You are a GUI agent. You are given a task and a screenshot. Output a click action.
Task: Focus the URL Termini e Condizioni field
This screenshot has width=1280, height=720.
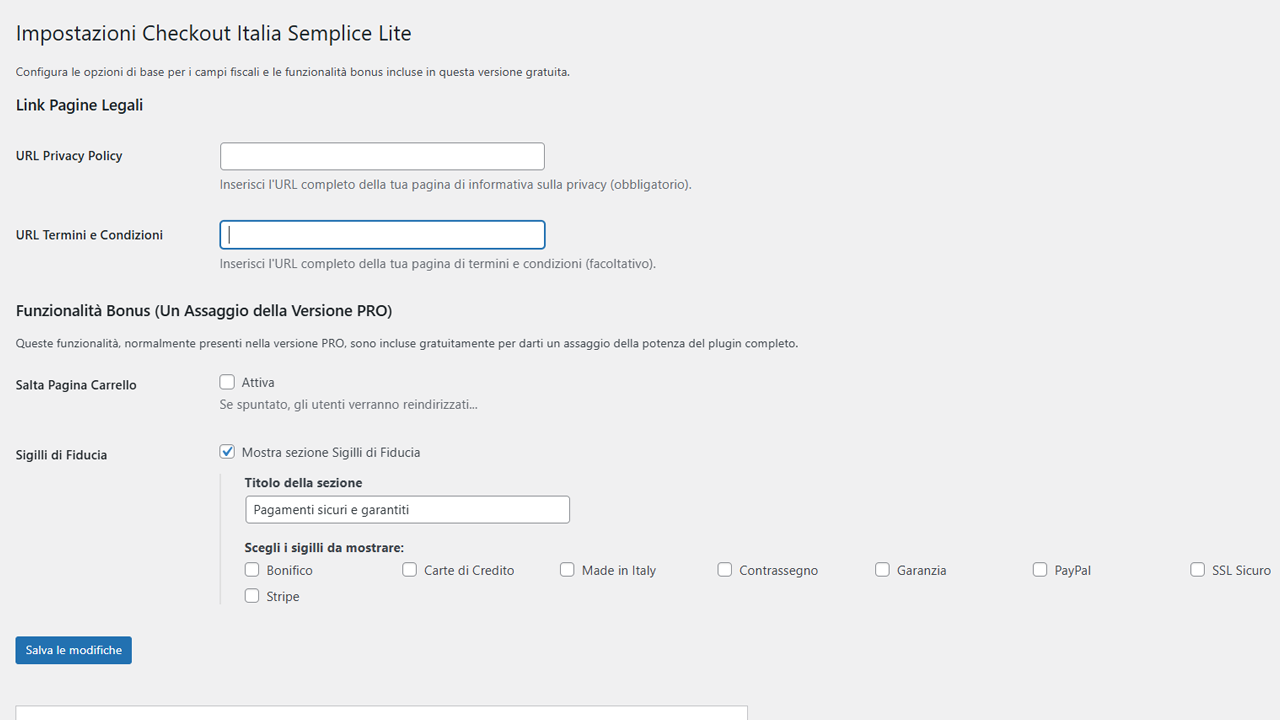[382, 234]
